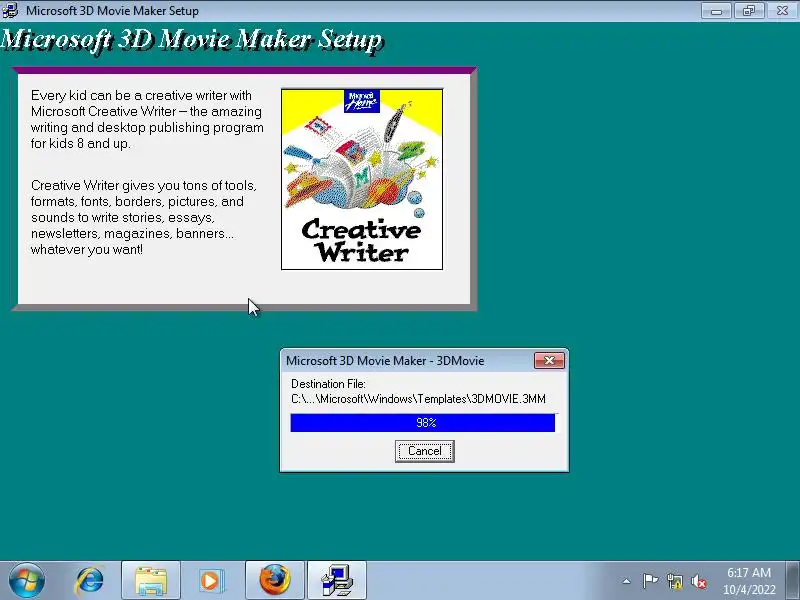Click the 'Destination File:' label

[328, 384]
